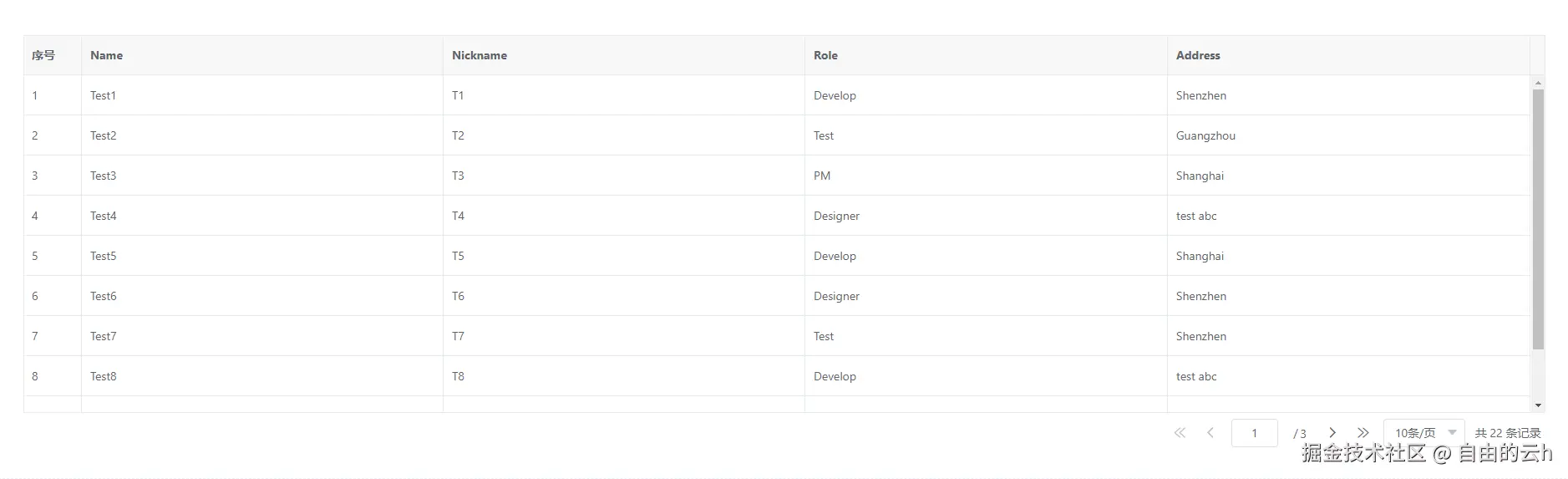Click the Role column header

[x=825, y=55]
